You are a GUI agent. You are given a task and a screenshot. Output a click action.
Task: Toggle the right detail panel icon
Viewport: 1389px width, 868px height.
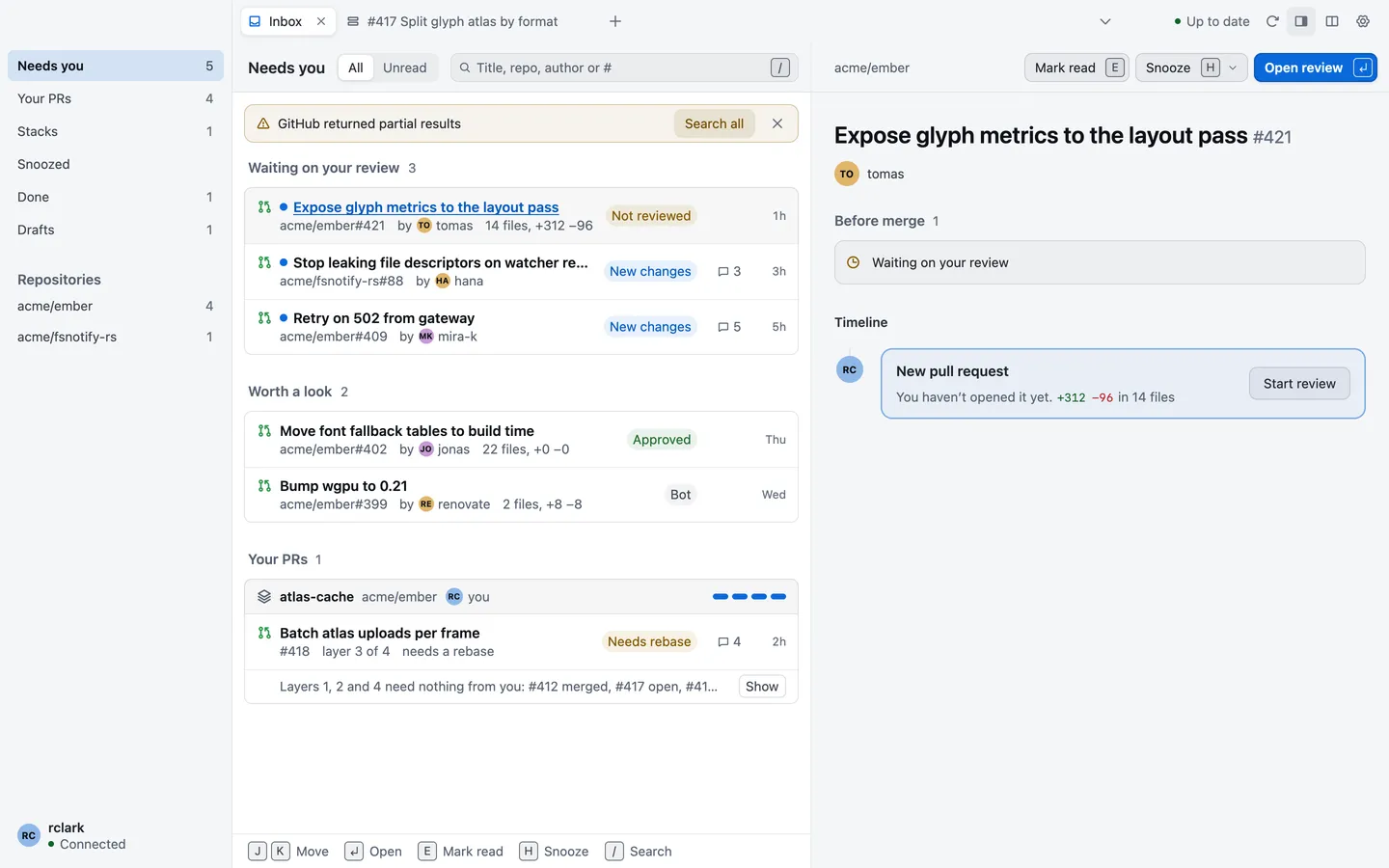point(1301,21)
